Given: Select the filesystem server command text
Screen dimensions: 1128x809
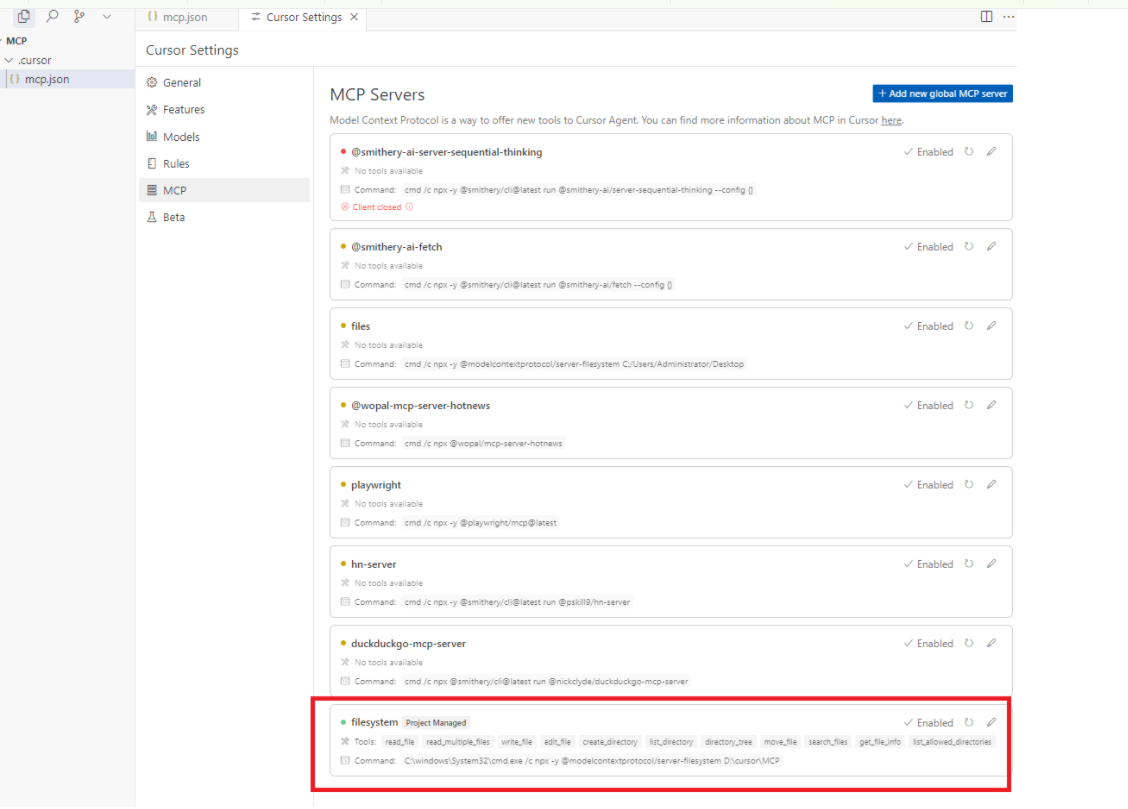Looking at the screenshot, I should coord(591,761).
